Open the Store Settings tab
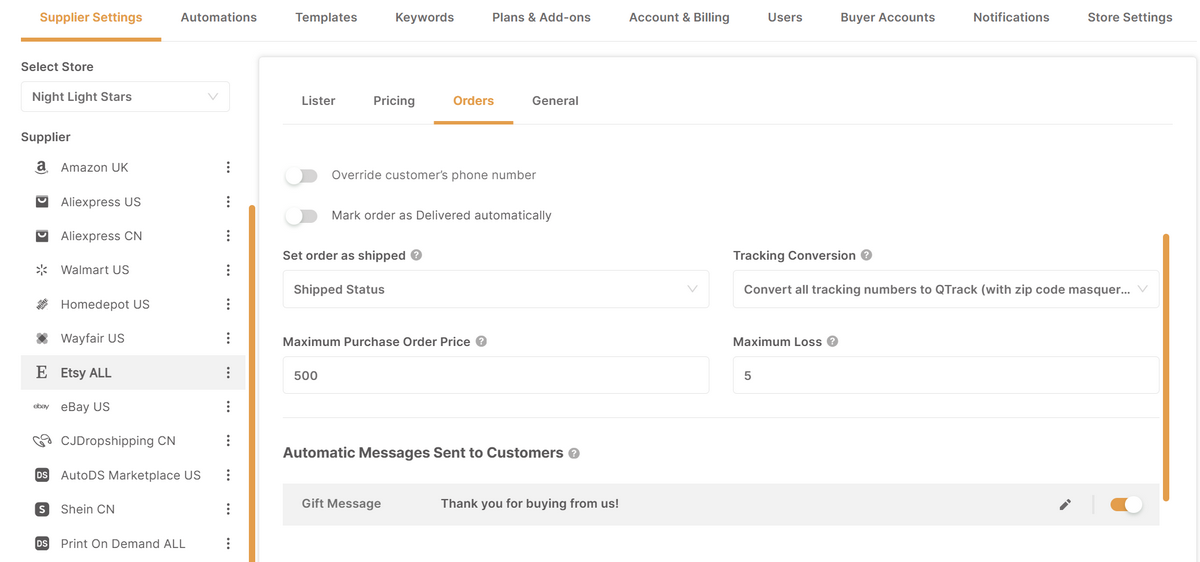The image size is (1200, 562). coord(1130,17)
